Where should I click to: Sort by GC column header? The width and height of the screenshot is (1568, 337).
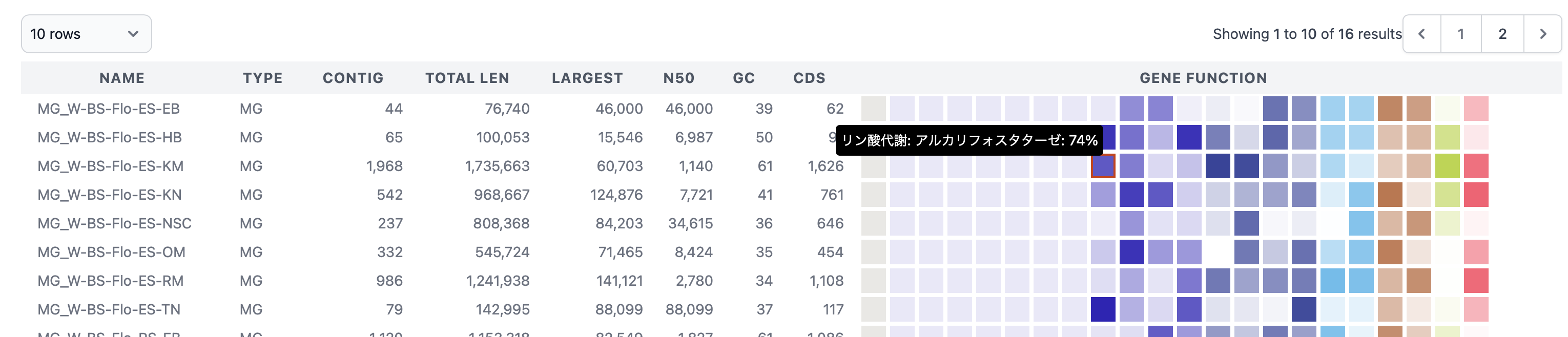743,78
